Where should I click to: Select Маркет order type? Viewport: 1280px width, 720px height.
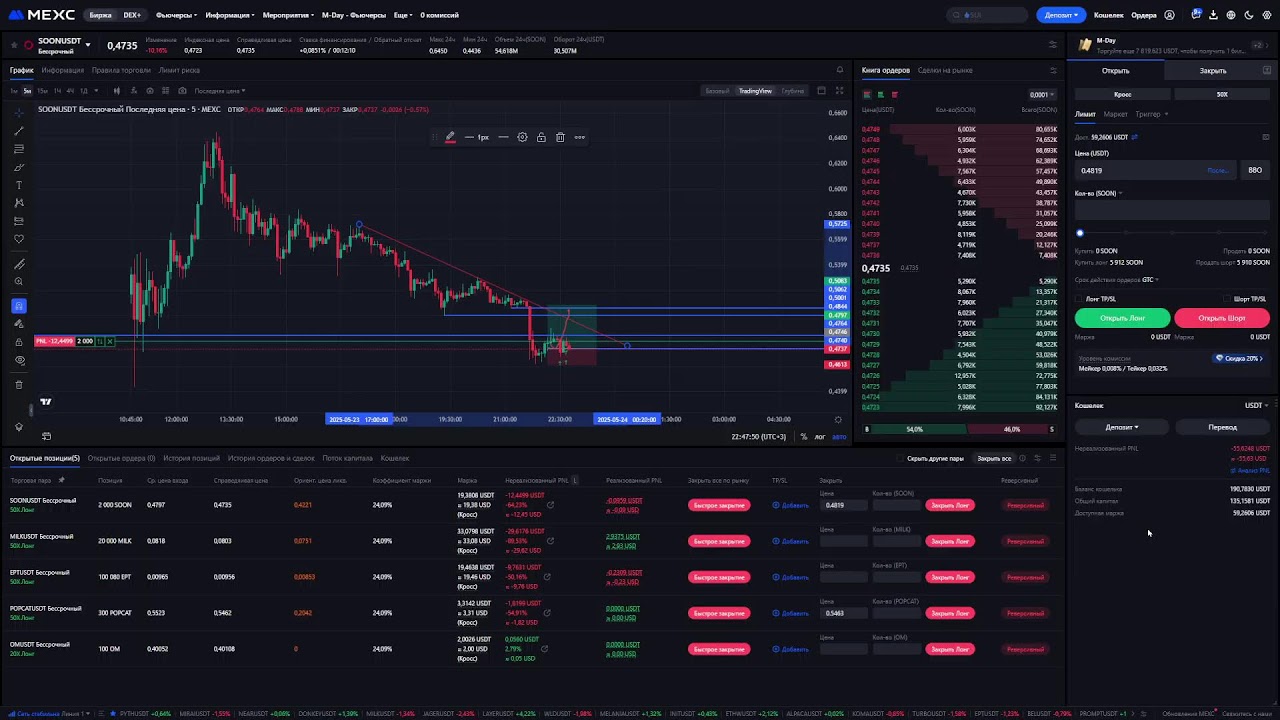pos(1115,114)
